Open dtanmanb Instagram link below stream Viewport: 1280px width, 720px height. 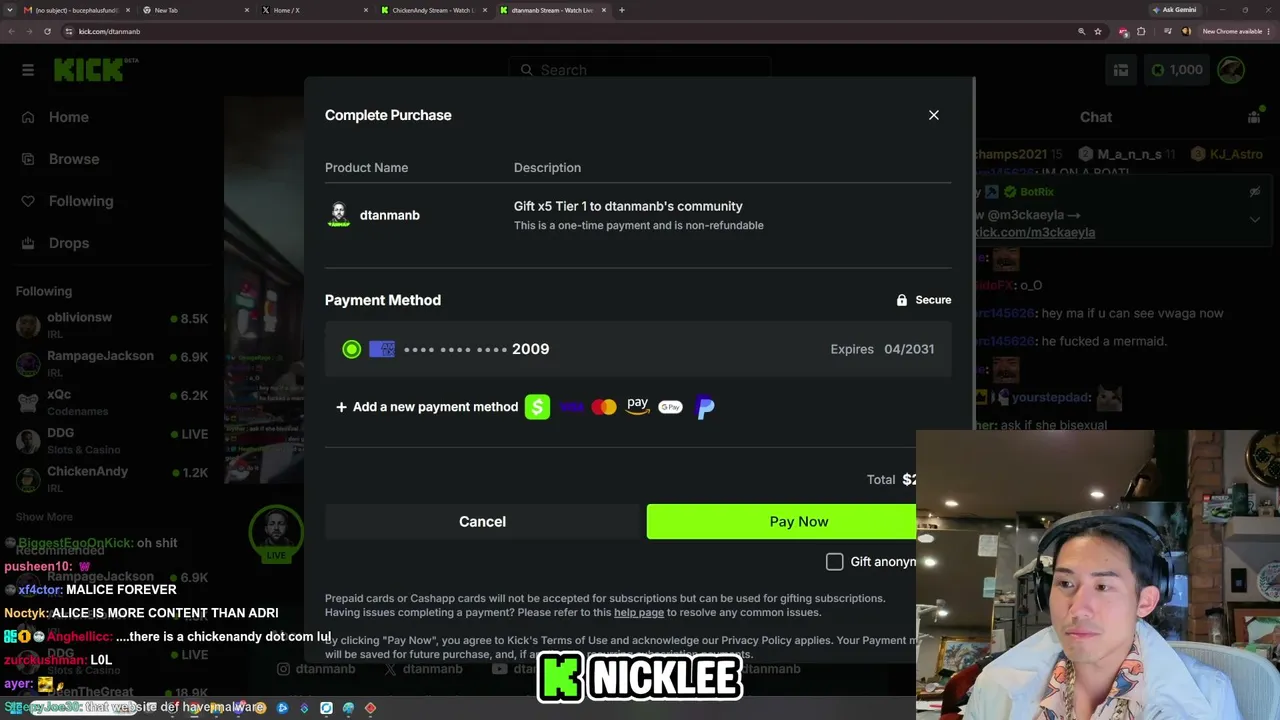pyautogui.click(x=316, y=669)
